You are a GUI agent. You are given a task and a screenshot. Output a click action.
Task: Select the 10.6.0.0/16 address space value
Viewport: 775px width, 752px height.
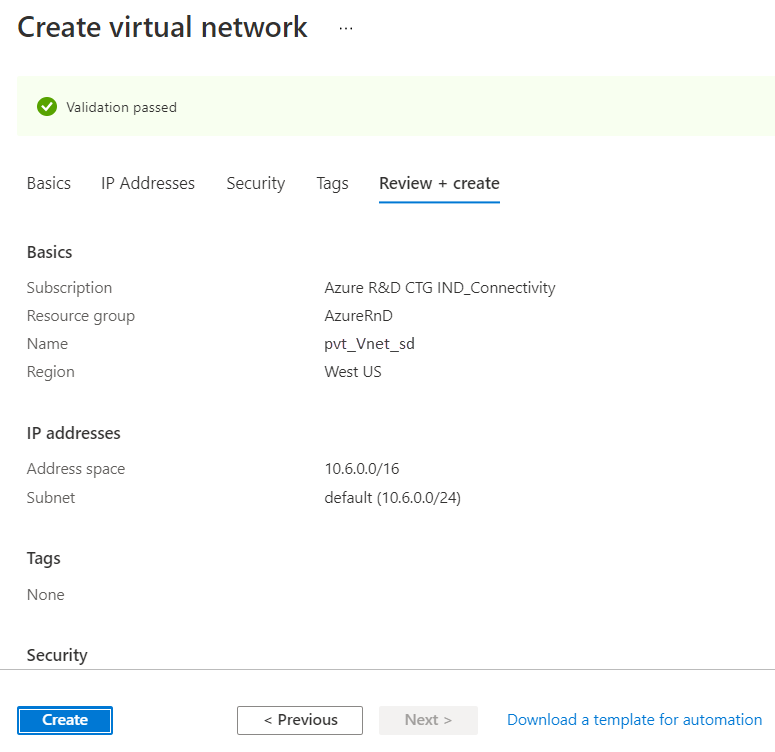[362, 469]
